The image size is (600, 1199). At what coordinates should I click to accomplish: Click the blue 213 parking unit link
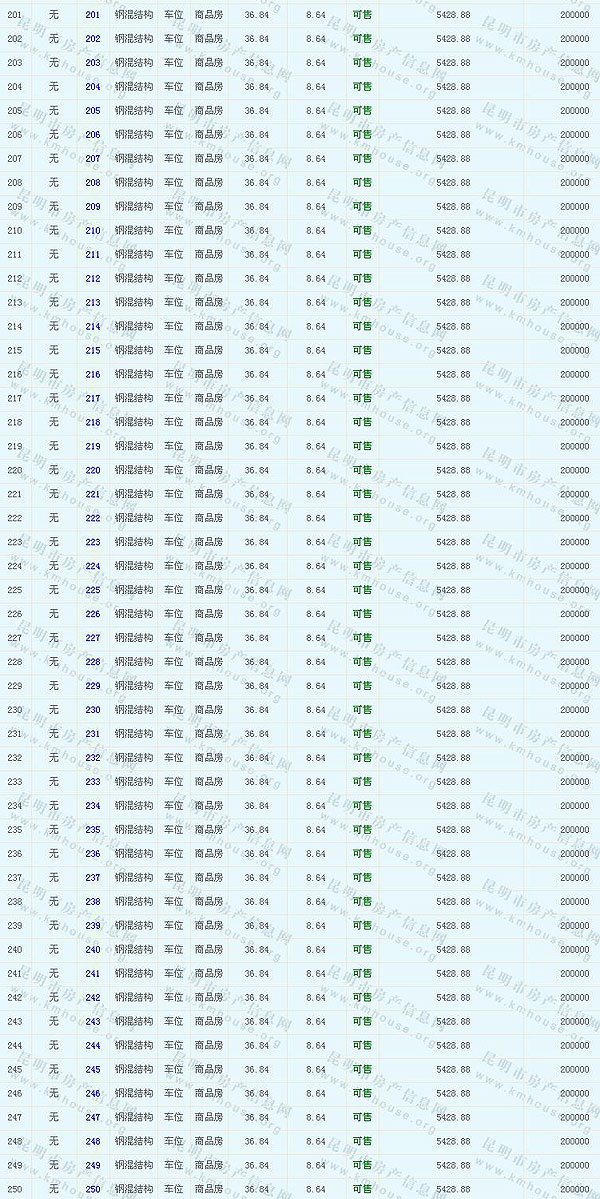tap(93, 303)
